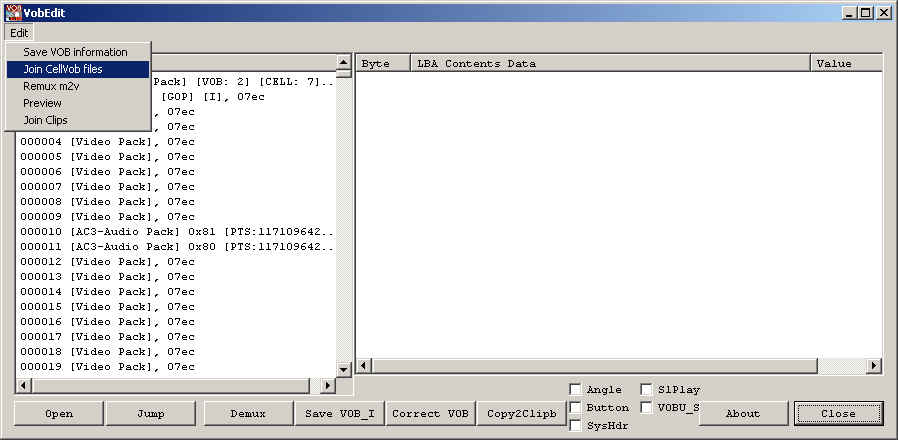The height and width of the screenshot is (440, 898).
Task: Click the Value column header
Action: tap(846, 64)
